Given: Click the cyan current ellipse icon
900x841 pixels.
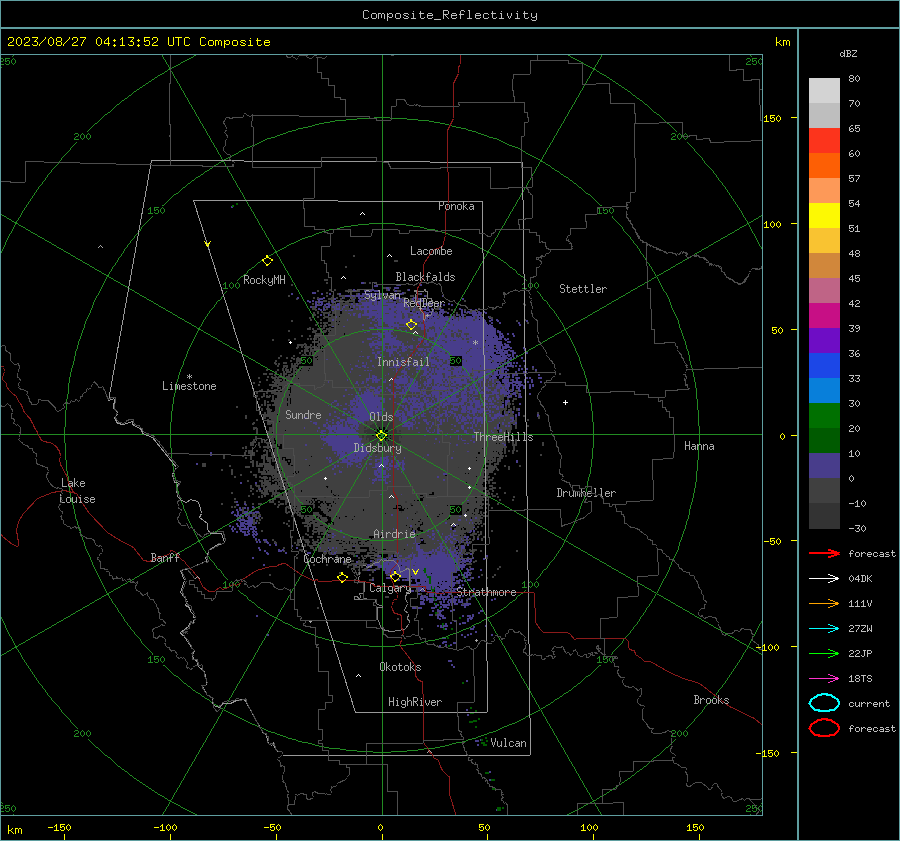Looking at the screenshot, I should pyautogui.click(x=824, y=703).
